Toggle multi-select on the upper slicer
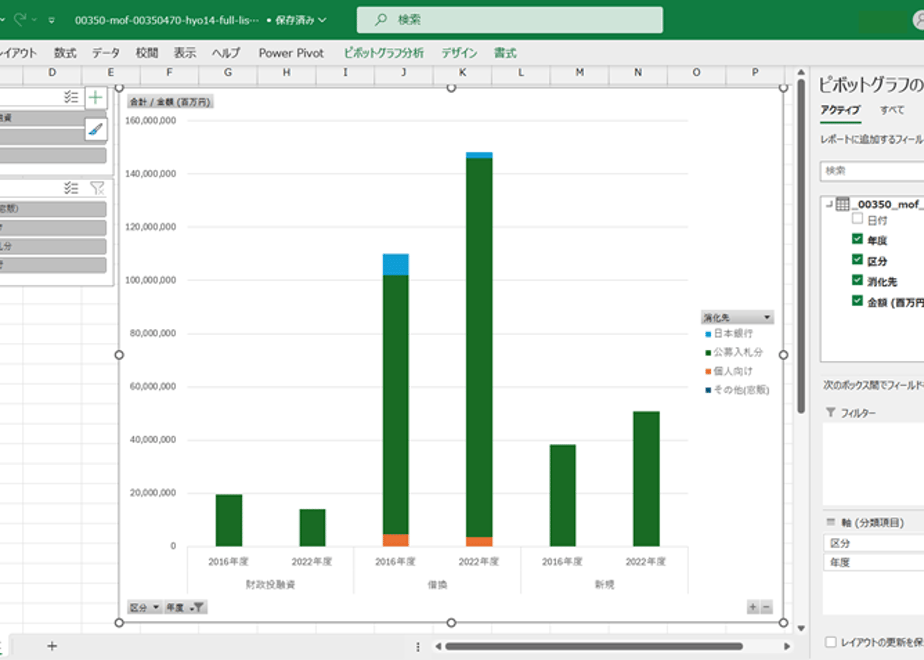The width and height of the screenshot is (924, 660). click(71, 97)
